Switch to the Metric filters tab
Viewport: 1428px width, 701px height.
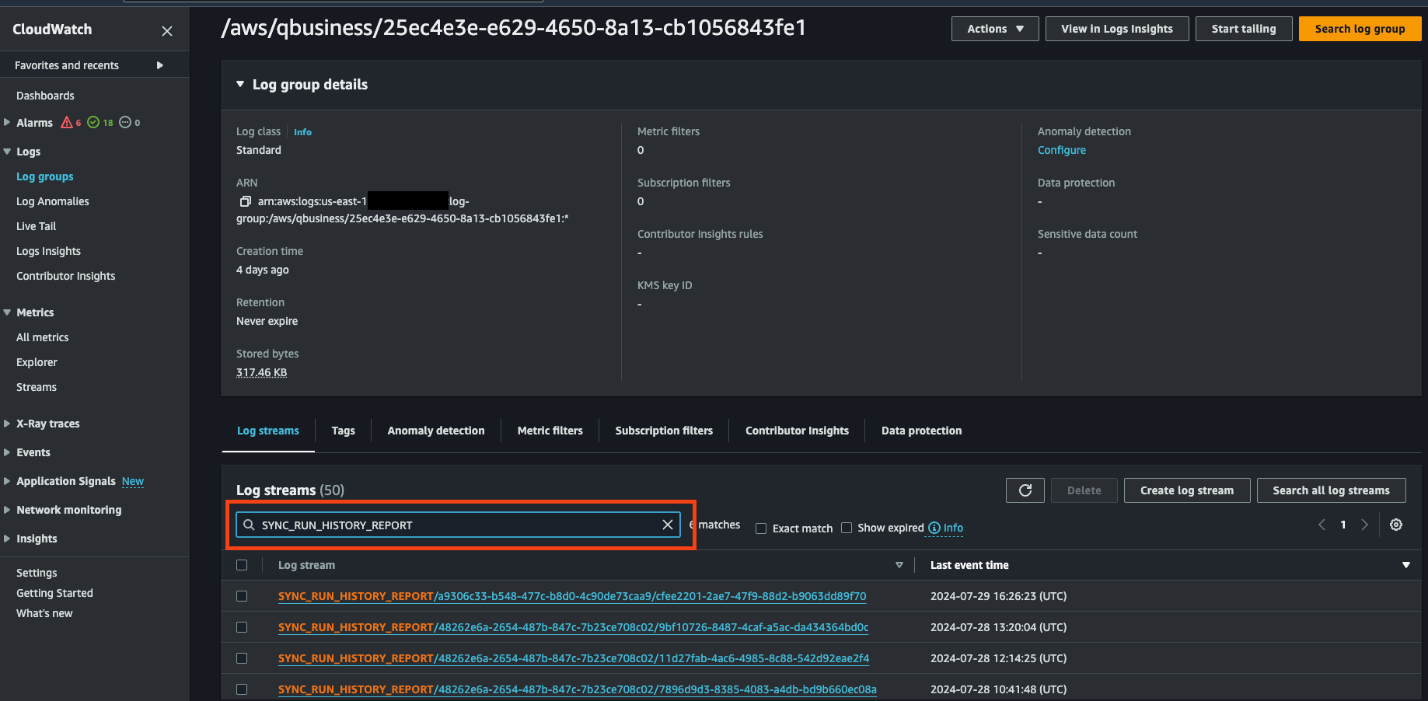tap(550, 431)
